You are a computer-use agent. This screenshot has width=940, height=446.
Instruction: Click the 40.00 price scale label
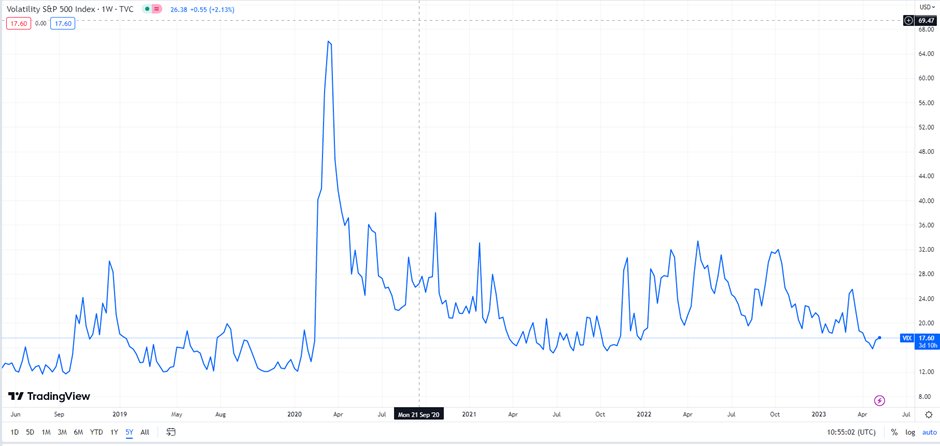927,201
